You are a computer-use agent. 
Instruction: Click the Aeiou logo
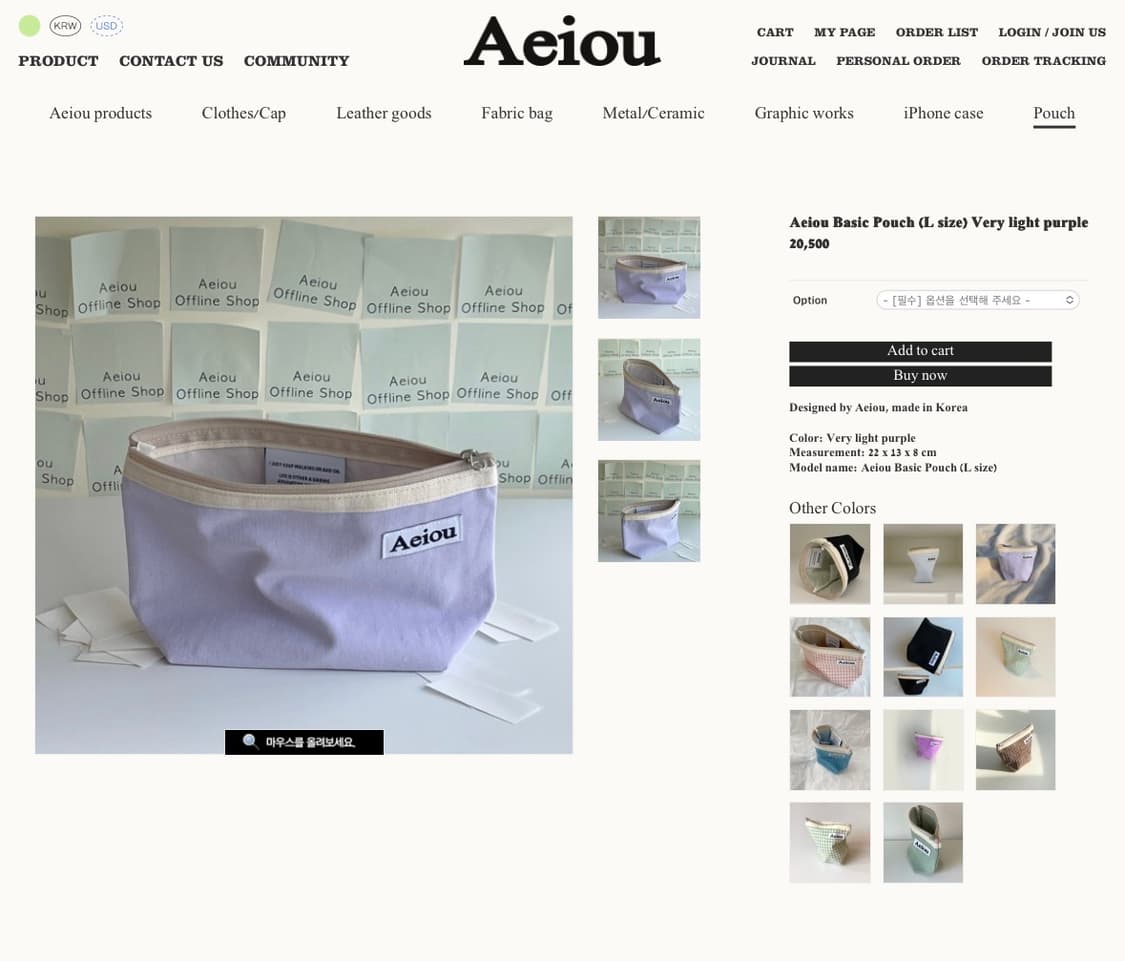[562, 41]
